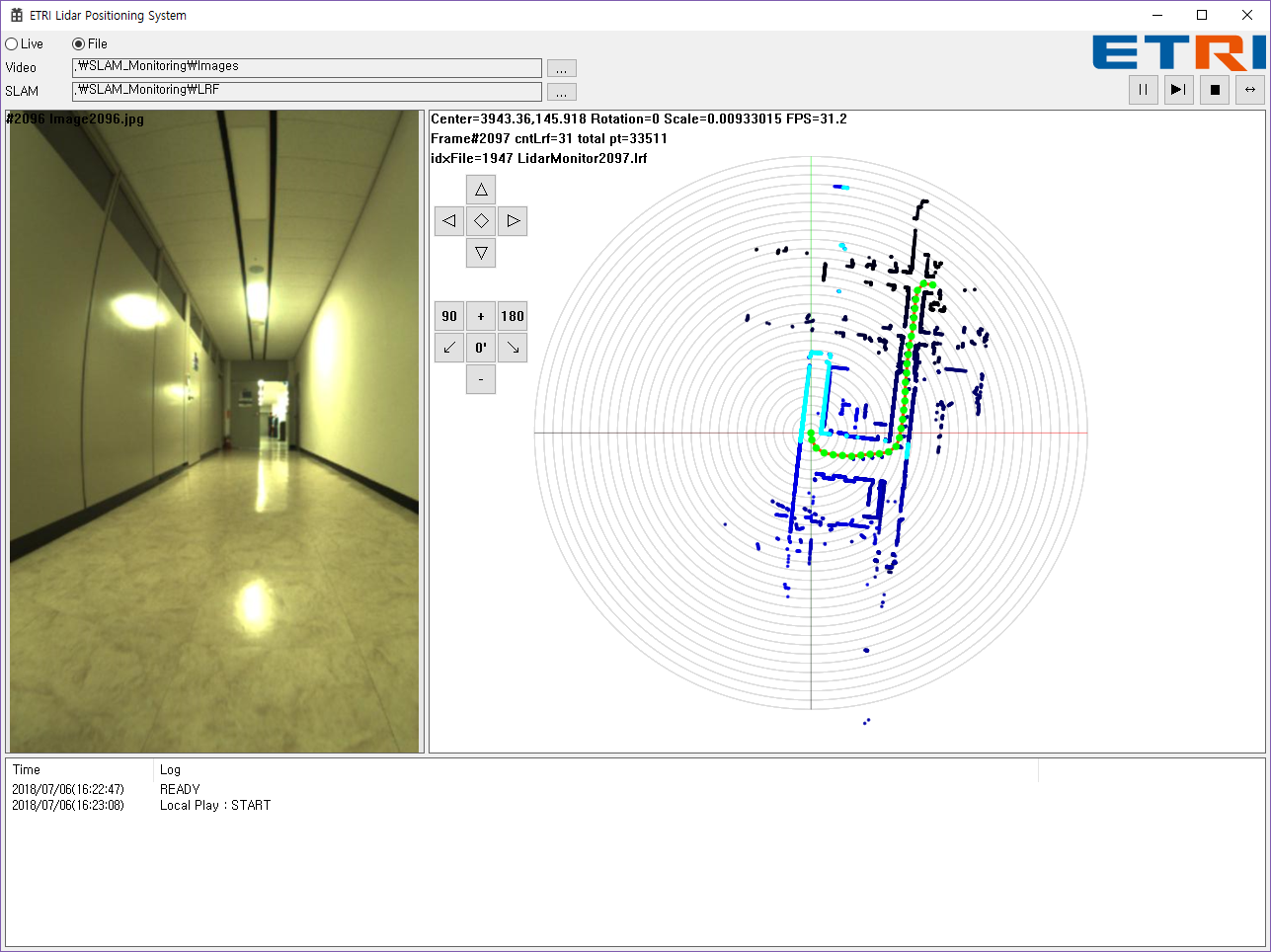This screenshot has height=952, width=1271.
Task: Reset rotation with the 0' button
Action: coord(481,348)
